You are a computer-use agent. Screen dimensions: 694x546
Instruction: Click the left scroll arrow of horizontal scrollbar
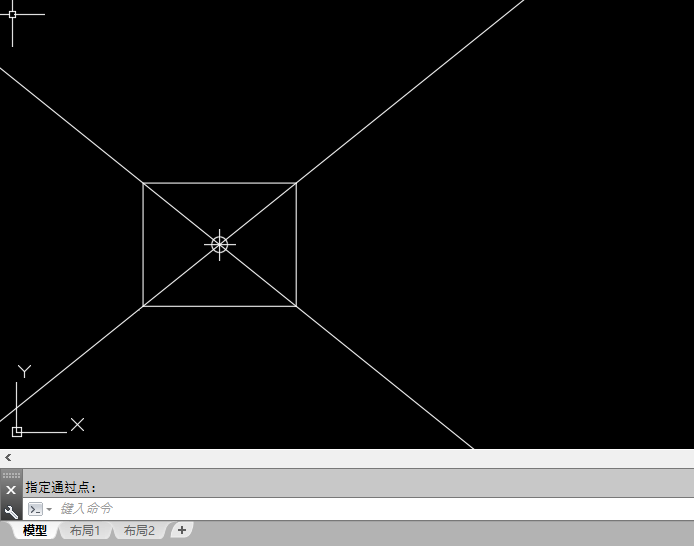click(8, 458)
